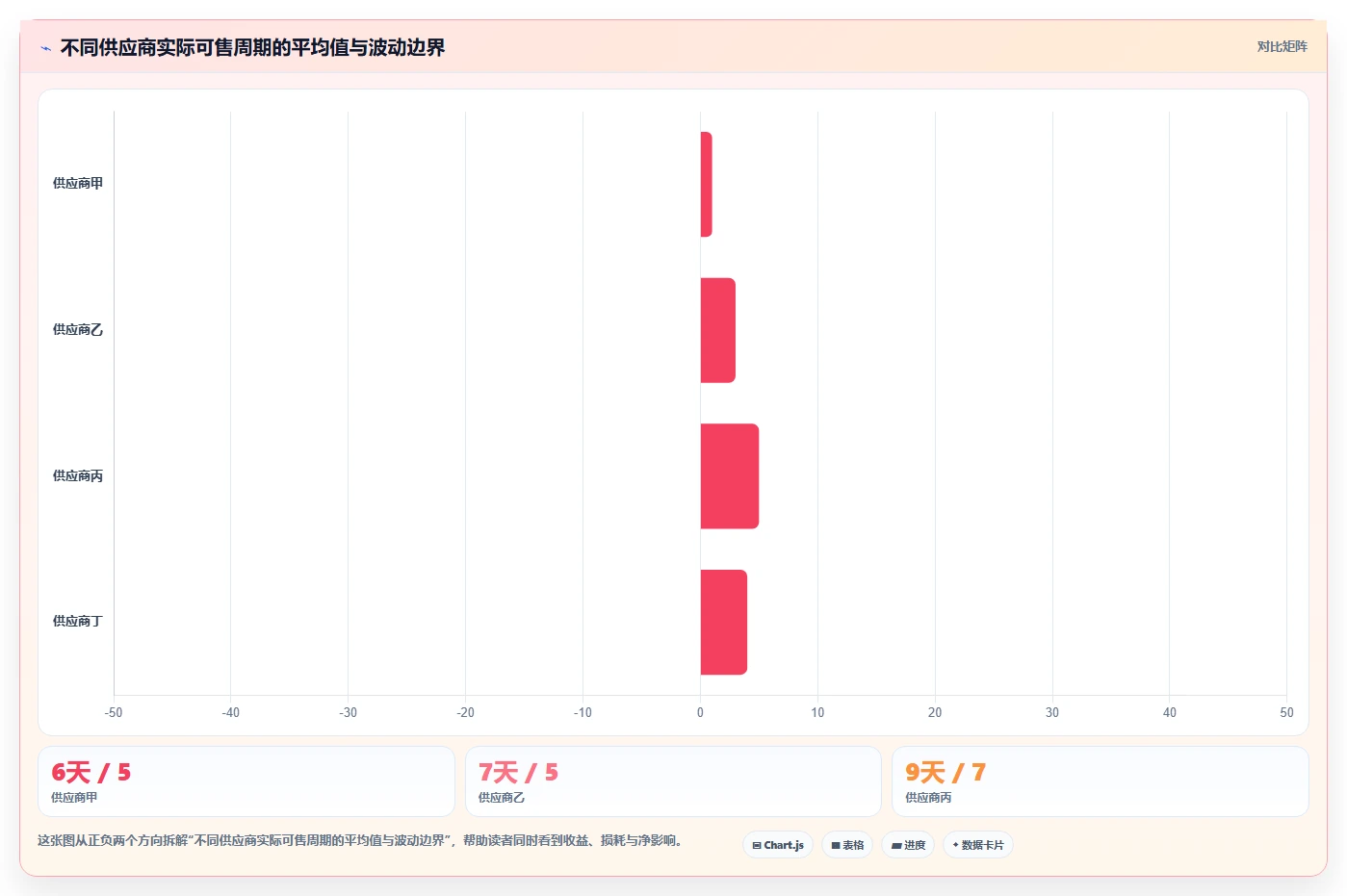Click the 表格 tag chip
Screen dimensions: 1347x896
click(847, 845)
